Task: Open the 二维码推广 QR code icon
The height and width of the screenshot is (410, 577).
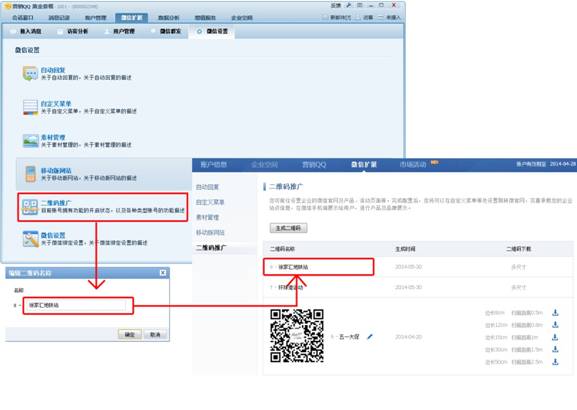Action: [30, 207]
